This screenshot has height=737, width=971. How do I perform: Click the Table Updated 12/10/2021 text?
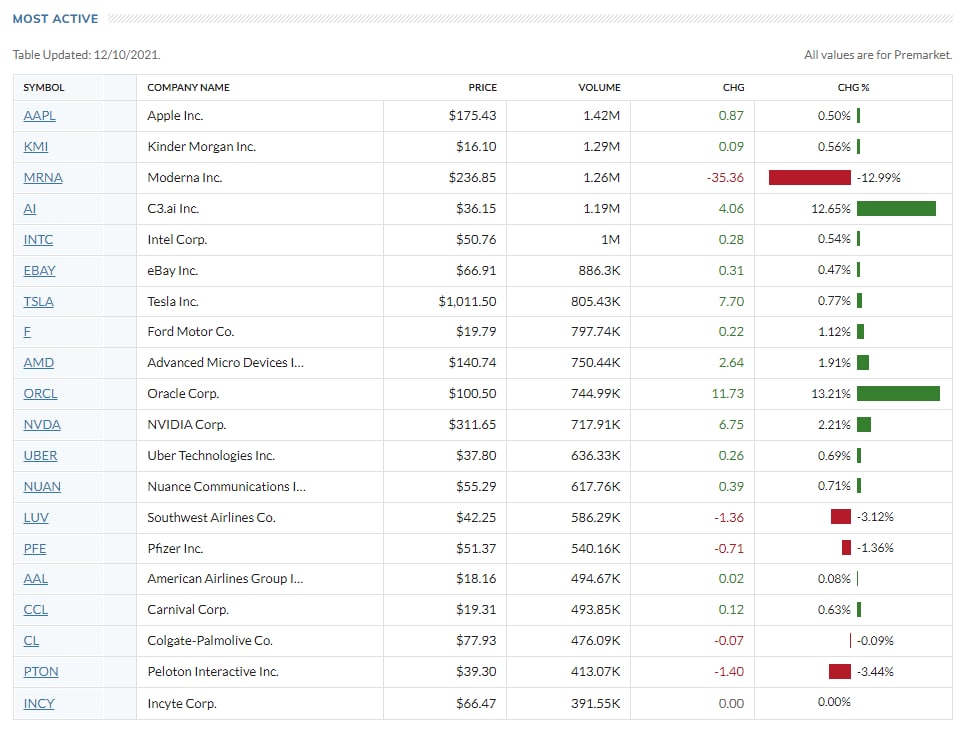point(87,55)
